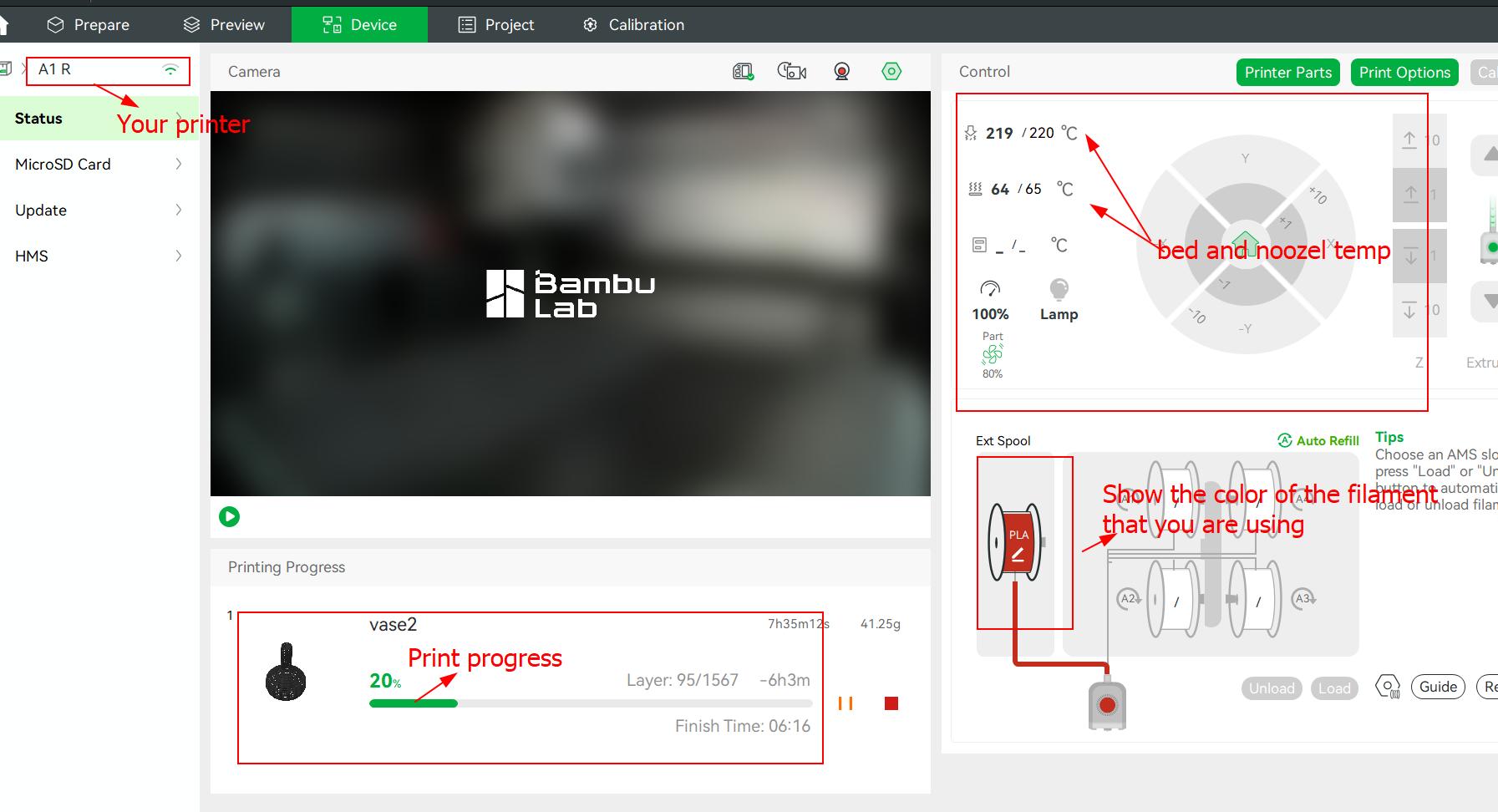The height and width of the screenshot is (812, 1498).
Task: Click the vase2 model thumbnail
Action: (x=286, y=672)
